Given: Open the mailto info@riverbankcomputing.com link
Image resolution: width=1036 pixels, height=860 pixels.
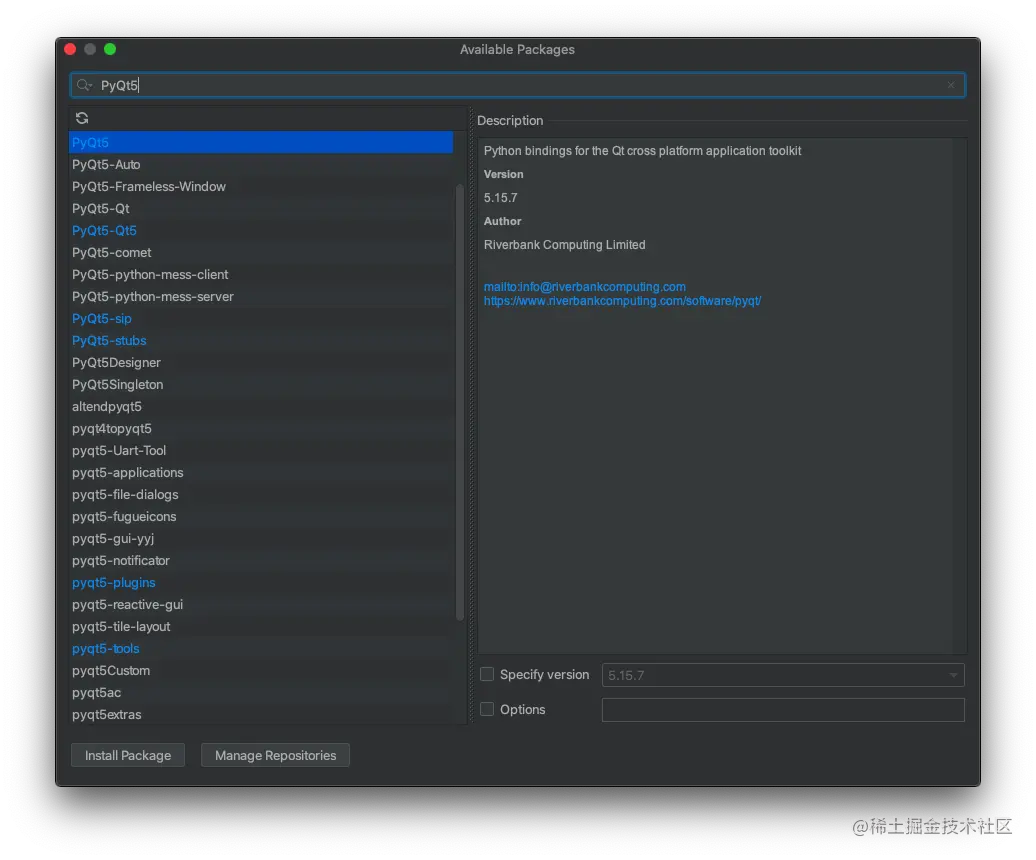Looking at the screenshot, I should pos(585,287).
